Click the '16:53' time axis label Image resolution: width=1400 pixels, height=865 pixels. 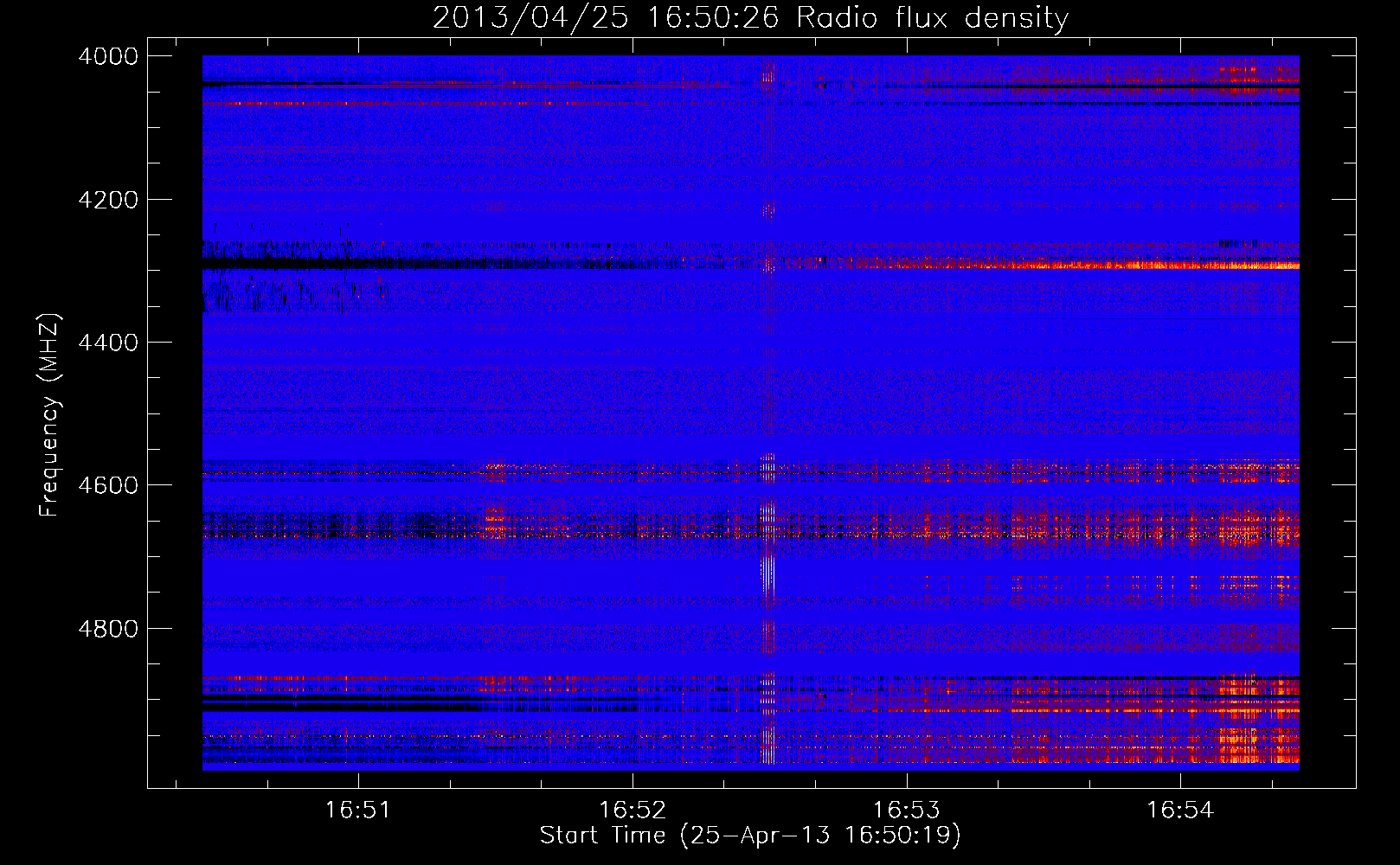tap(906, 811)
